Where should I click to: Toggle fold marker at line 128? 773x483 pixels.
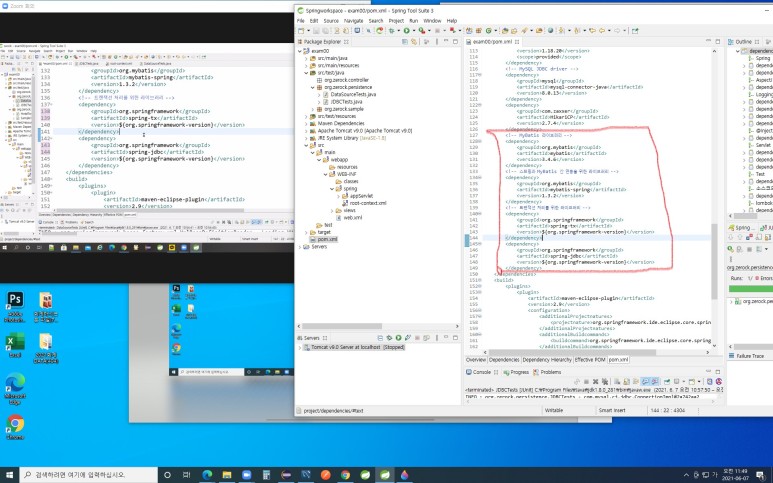(480, 141)
